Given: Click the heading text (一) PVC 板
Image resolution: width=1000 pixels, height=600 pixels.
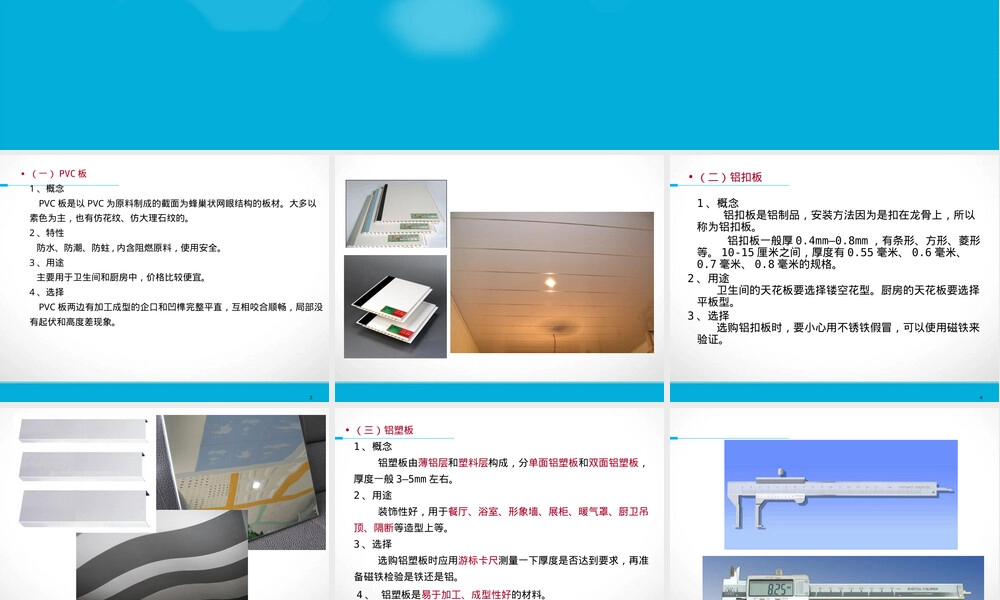Looking at the screenshot, I should [59, 173].
